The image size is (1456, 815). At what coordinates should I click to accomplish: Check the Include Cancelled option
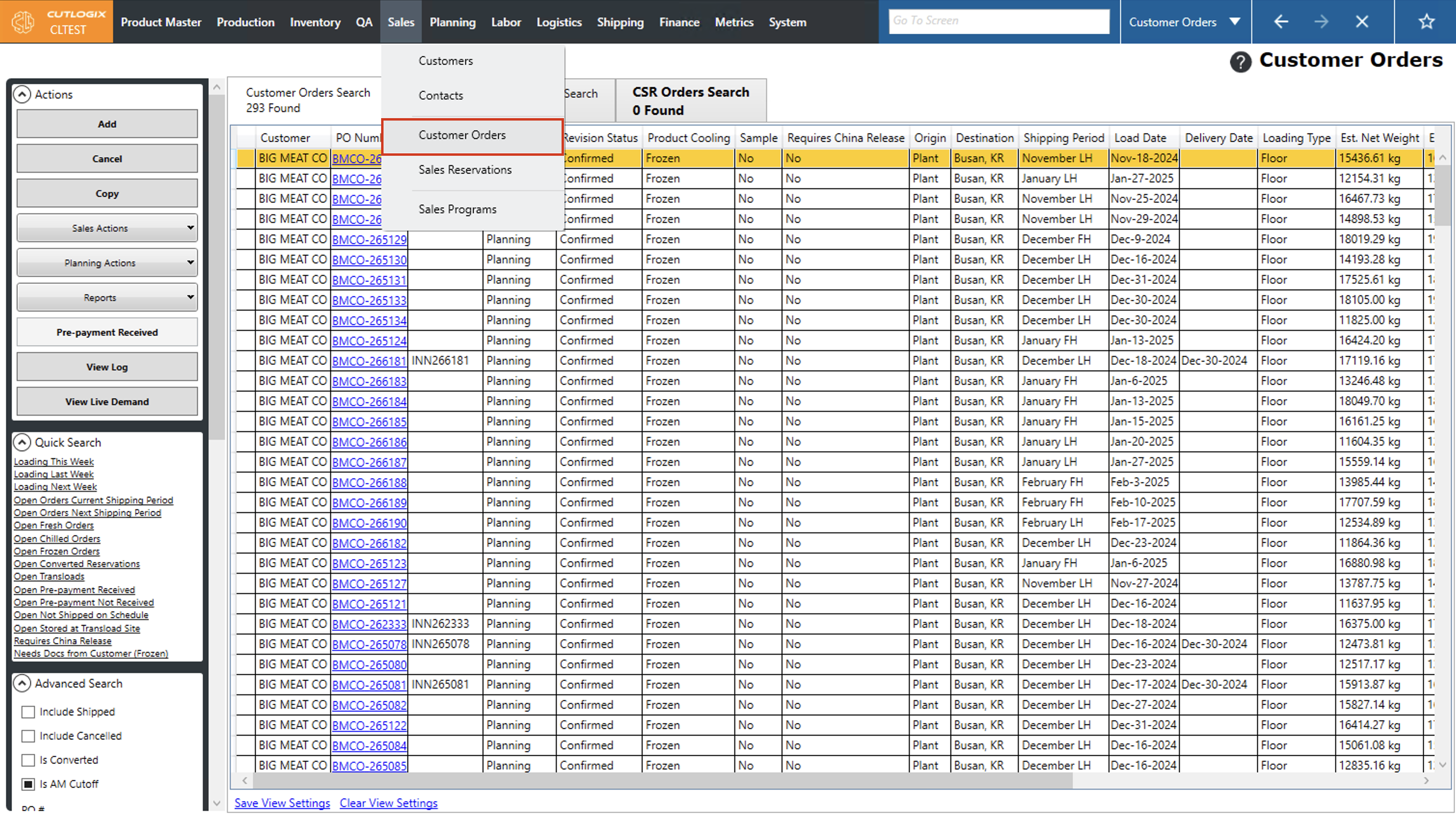[x=28, y=736]
